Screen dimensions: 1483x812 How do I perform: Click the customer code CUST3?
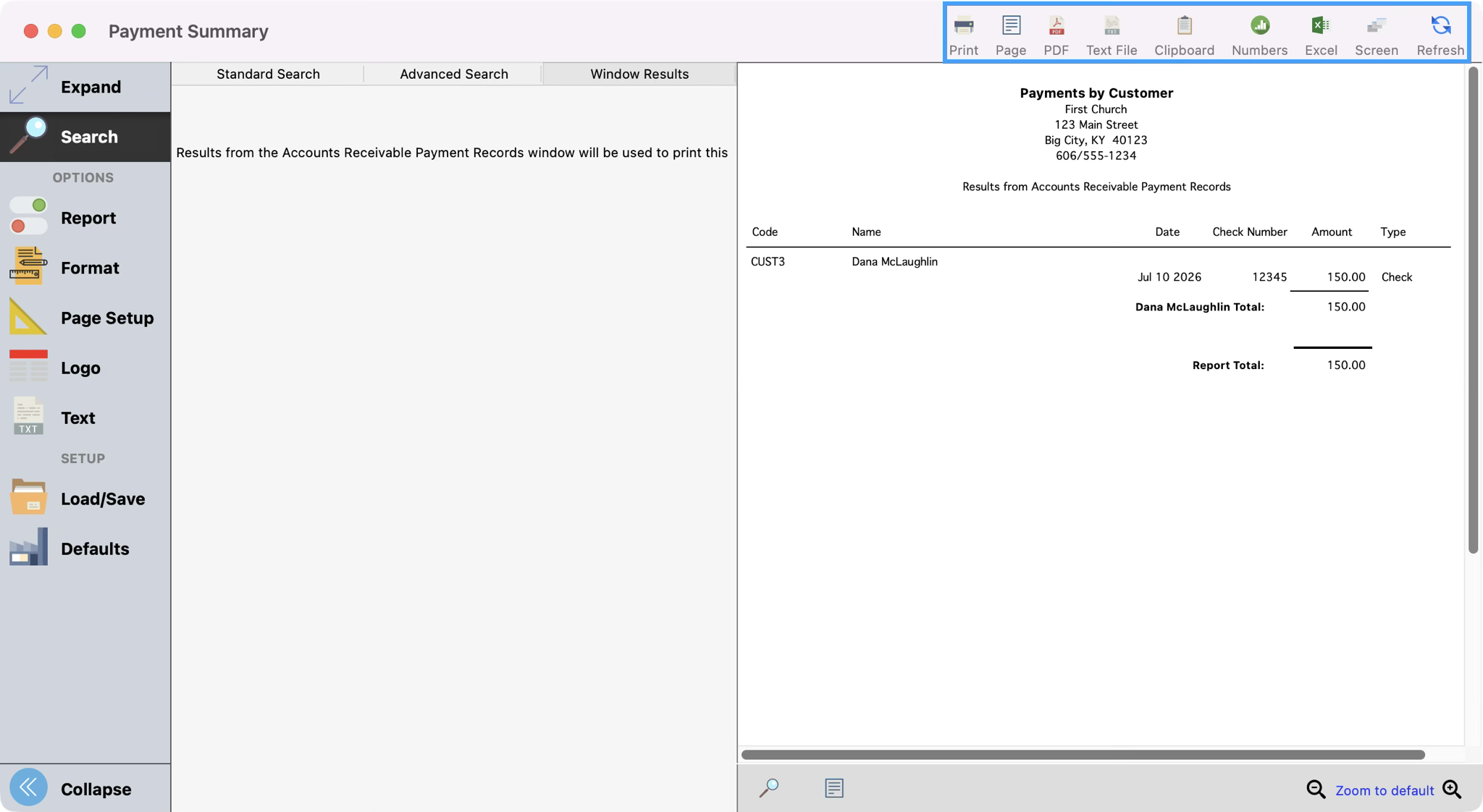point(768,261)
